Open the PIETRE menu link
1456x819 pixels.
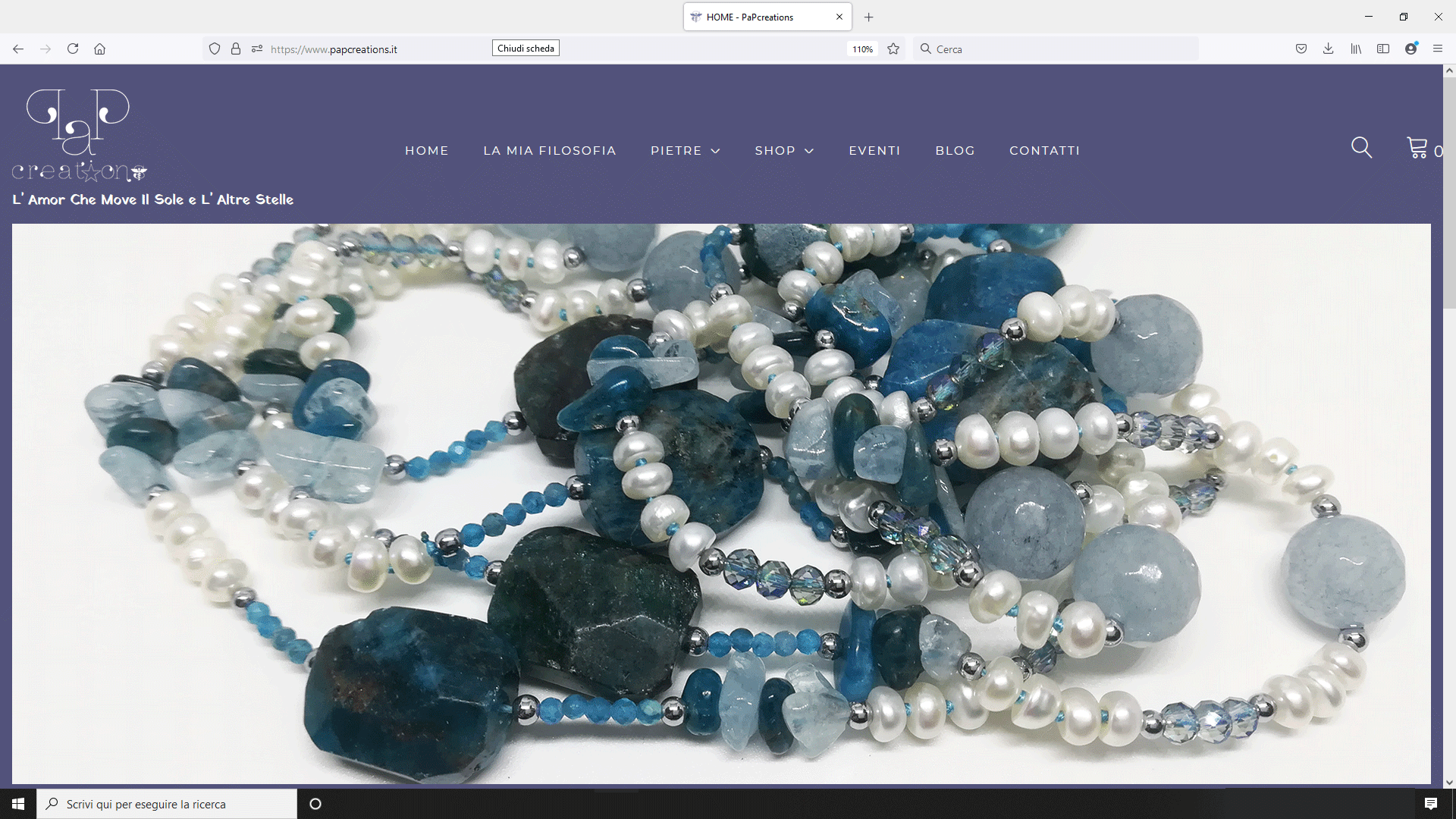pos(676,151)
